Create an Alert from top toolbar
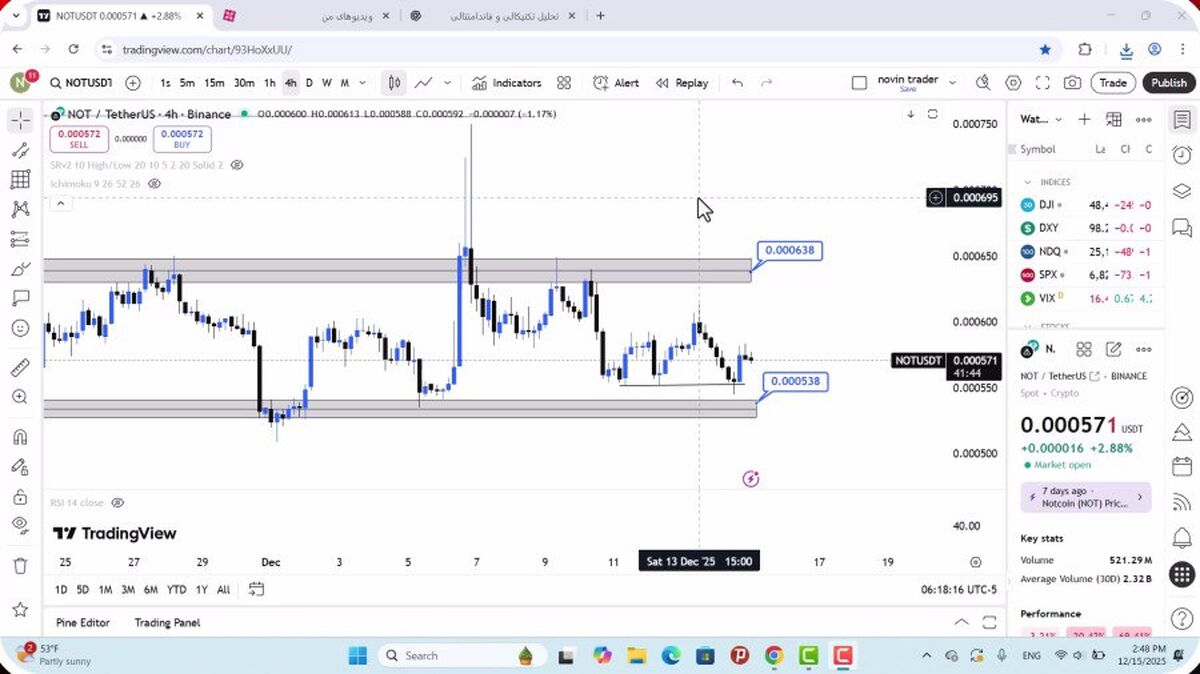 (616, 83)
